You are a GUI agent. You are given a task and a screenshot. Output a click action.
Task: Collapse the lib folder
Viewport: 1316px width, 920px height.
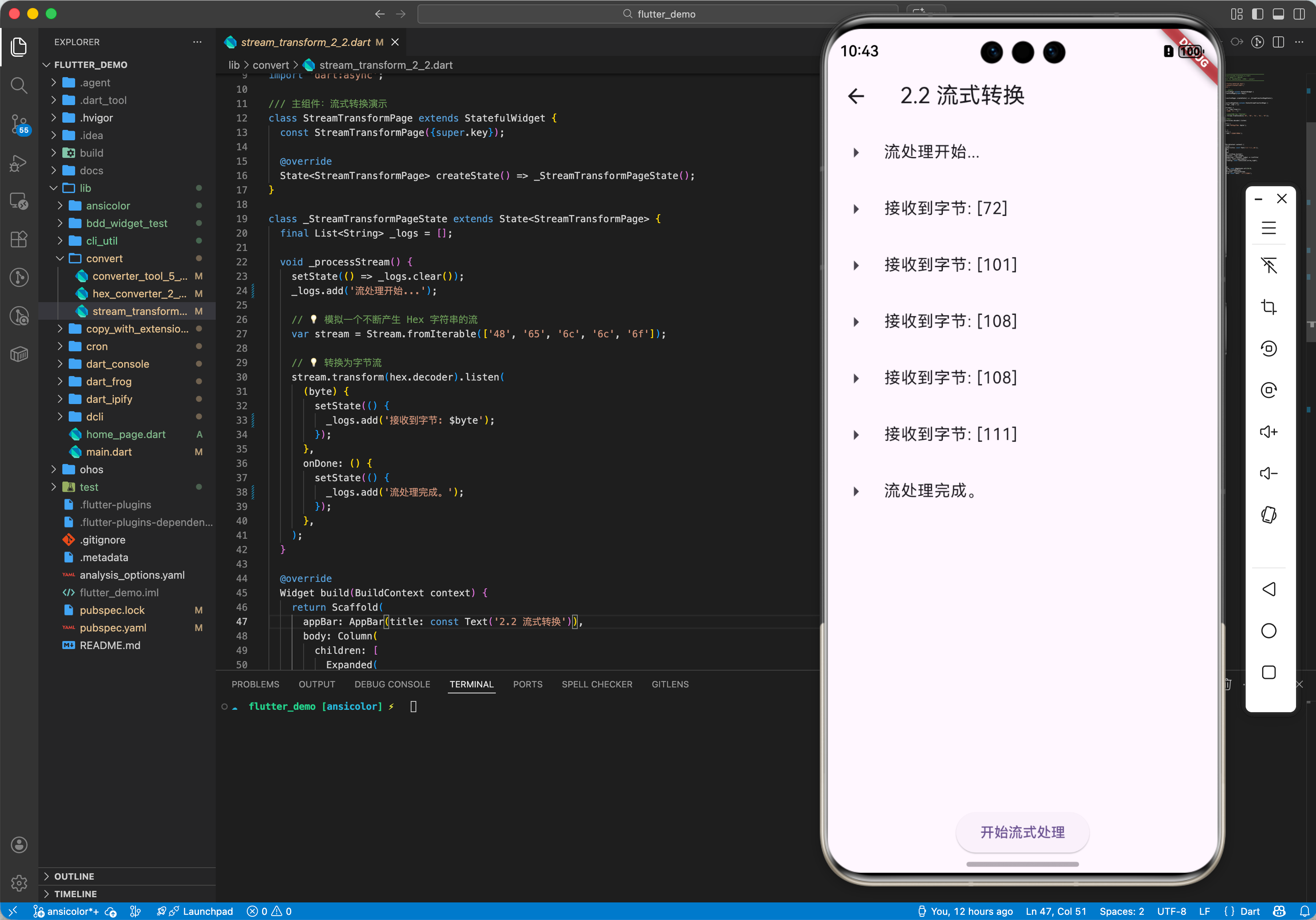pyautogui.click(x=127, y=188)
